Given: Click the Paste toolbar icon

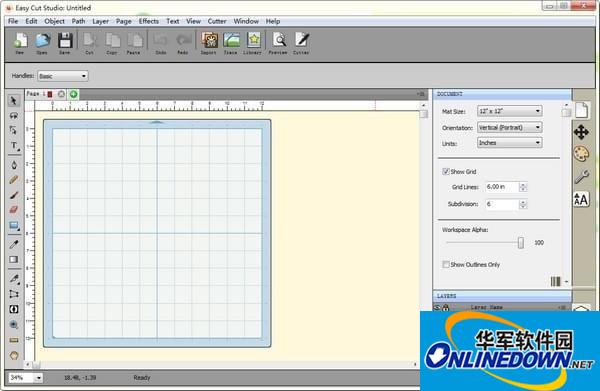Looking at the screenshot, I should [134, 43].
